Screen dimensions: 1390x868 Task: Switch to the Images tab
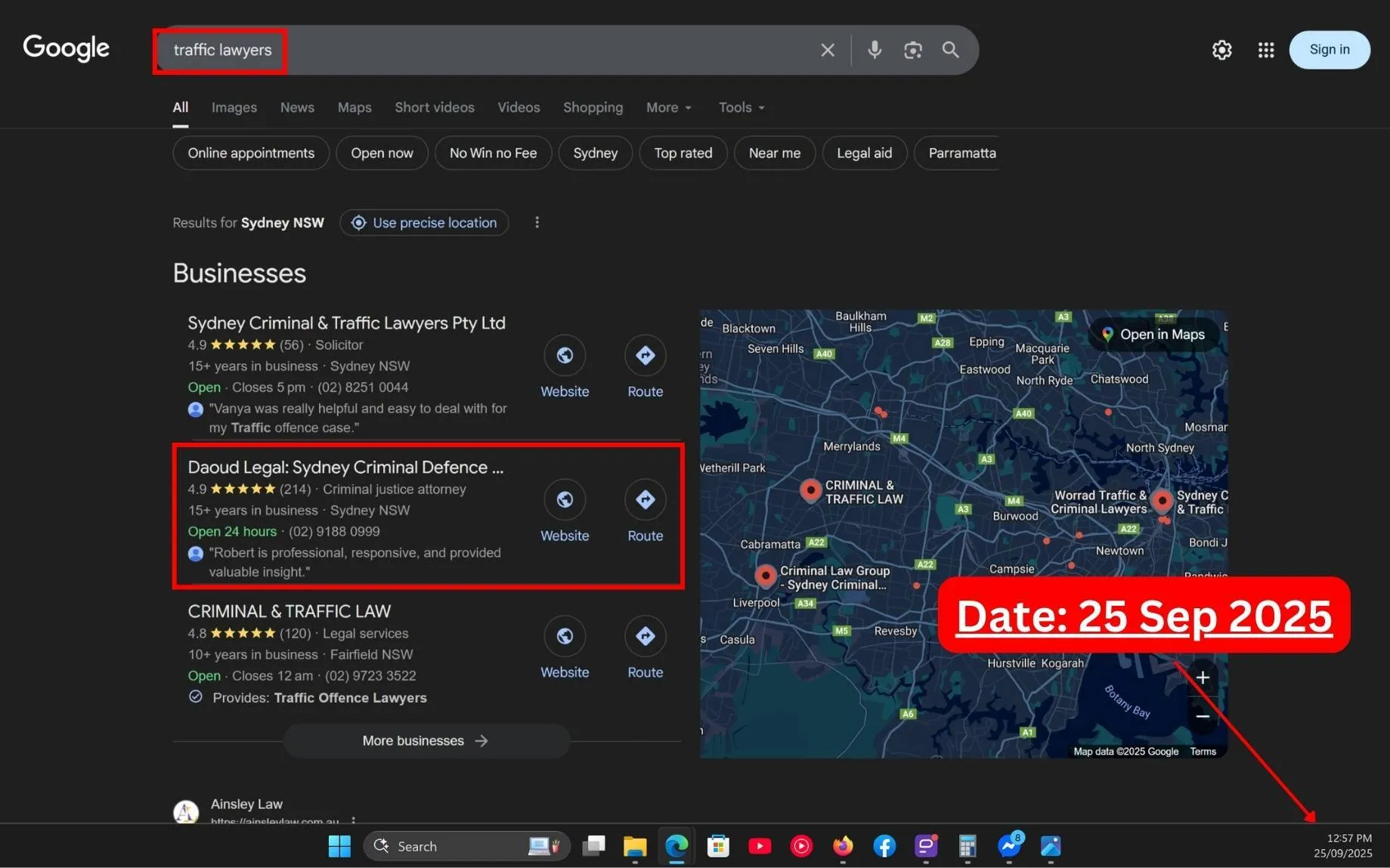pos(234,108)
